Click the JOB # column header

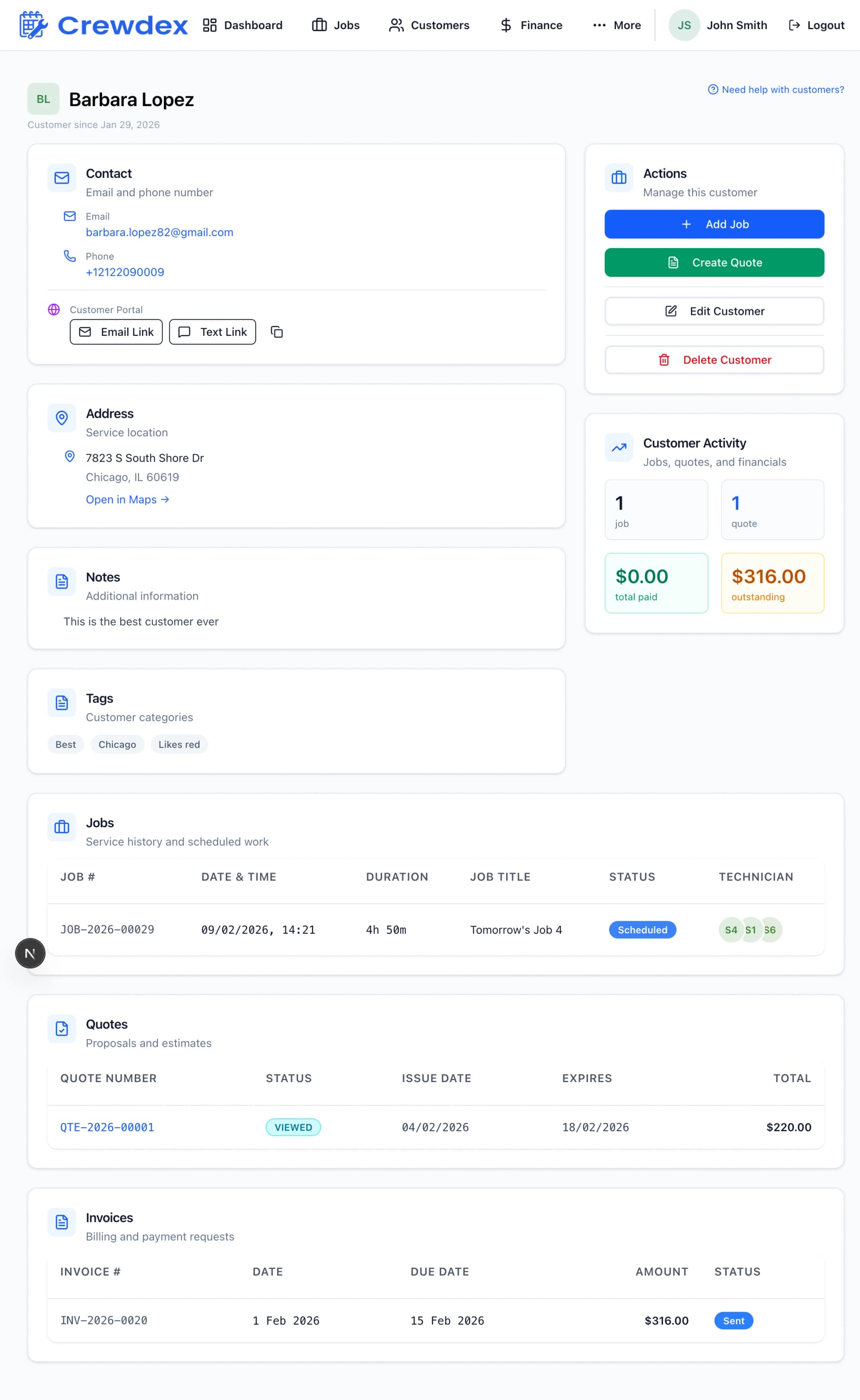click(x=78, y=877)
